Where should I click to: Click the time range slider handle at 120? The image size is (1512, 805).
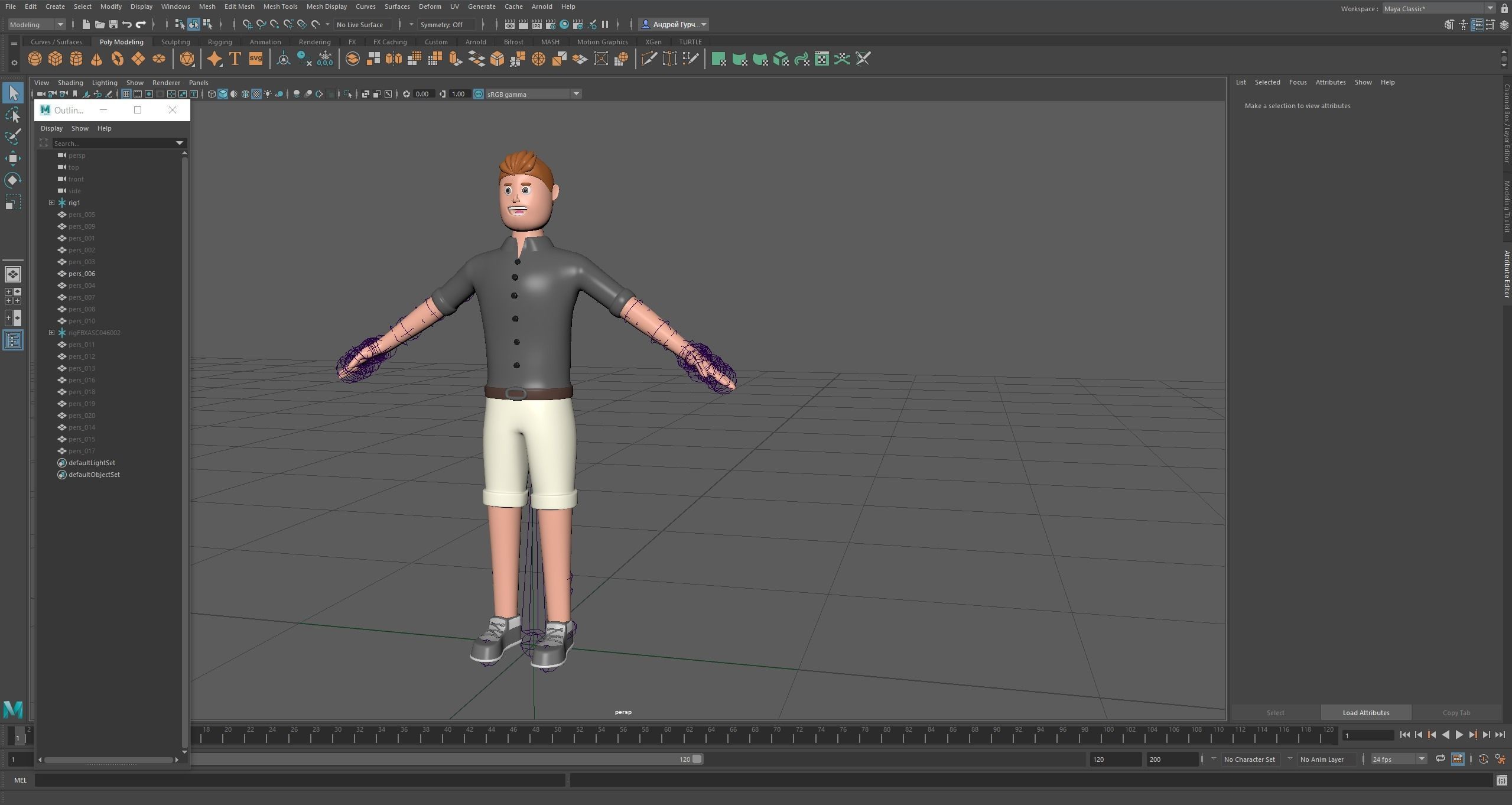point(697,759)
